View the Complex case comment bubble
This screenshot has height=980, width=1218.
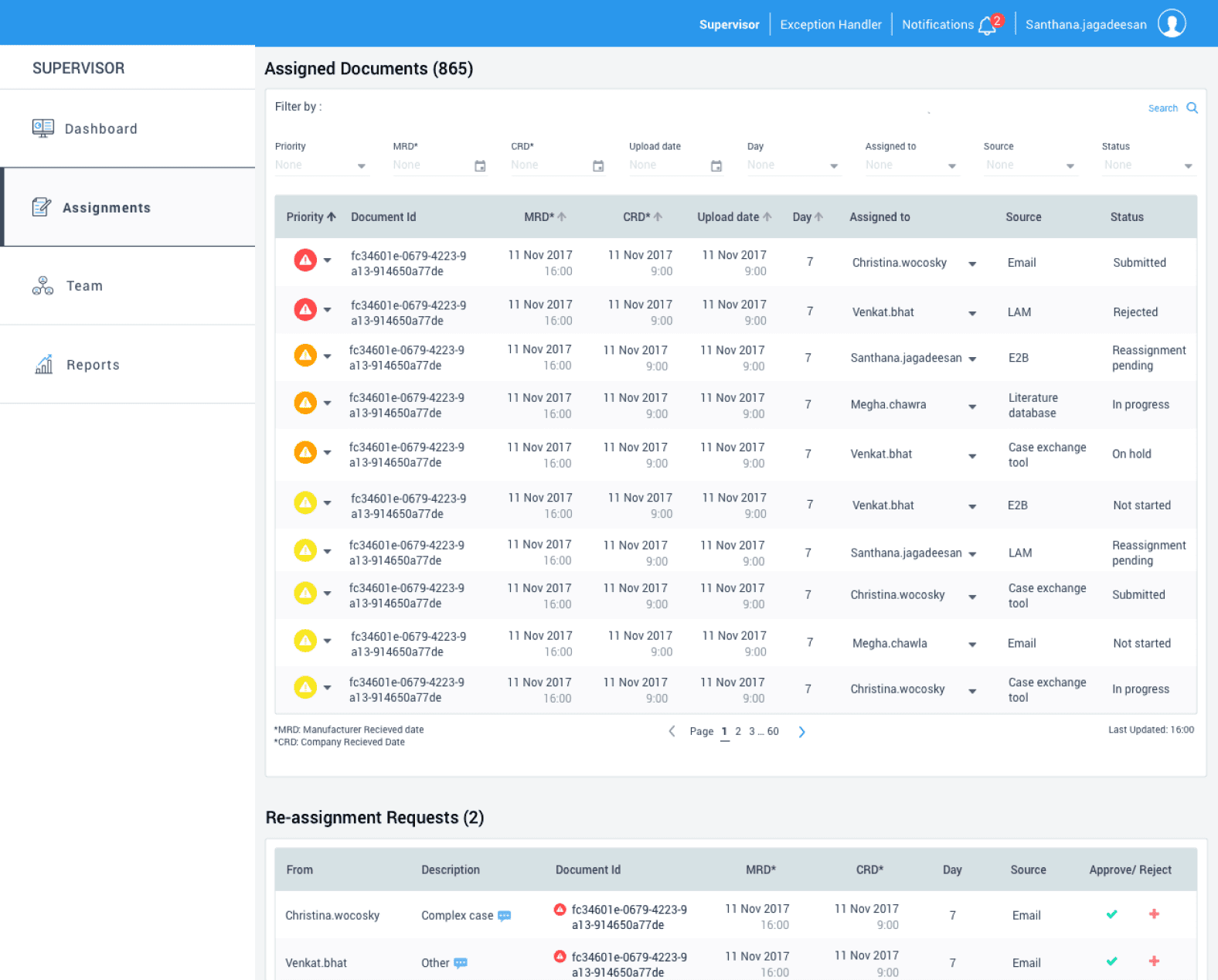(x=504, y=916)
